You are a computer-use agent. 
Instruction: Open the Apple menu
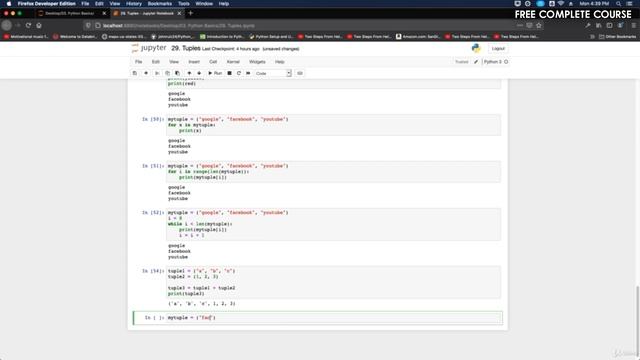tap(9, 4)
